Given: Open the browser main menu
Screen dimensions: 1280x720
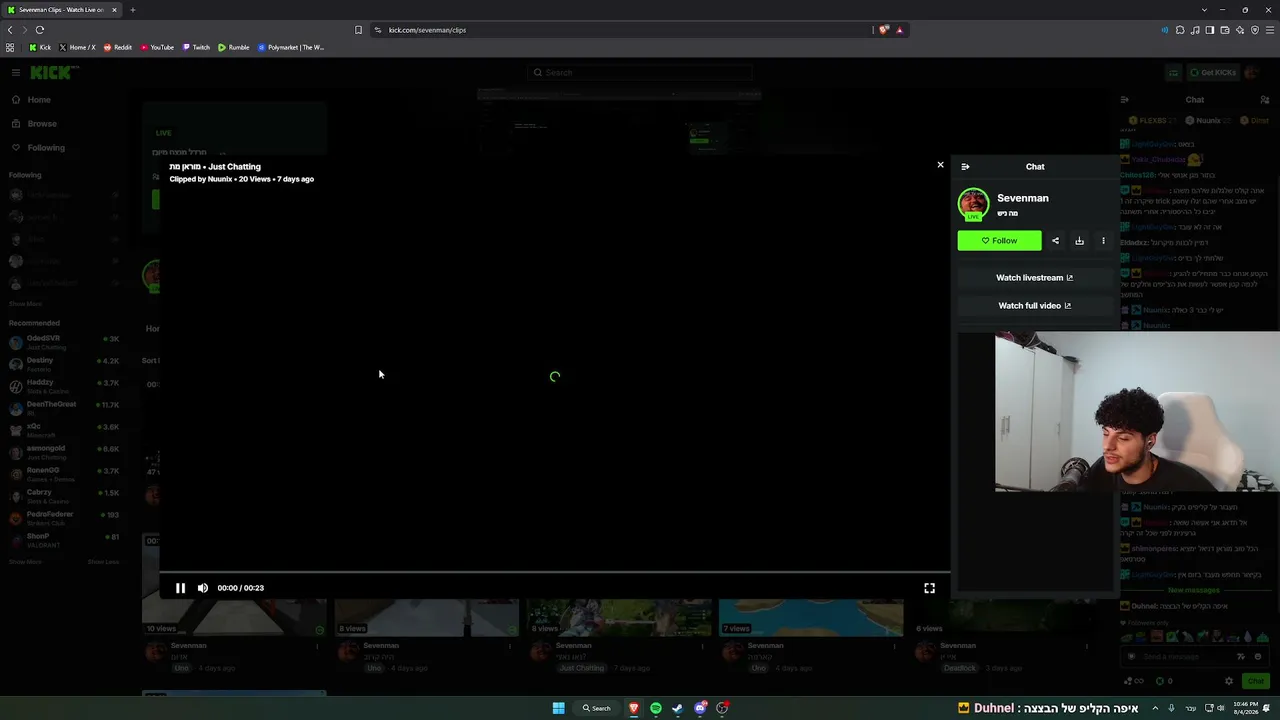Looking at the screenshot, I should coord(1270,30).
